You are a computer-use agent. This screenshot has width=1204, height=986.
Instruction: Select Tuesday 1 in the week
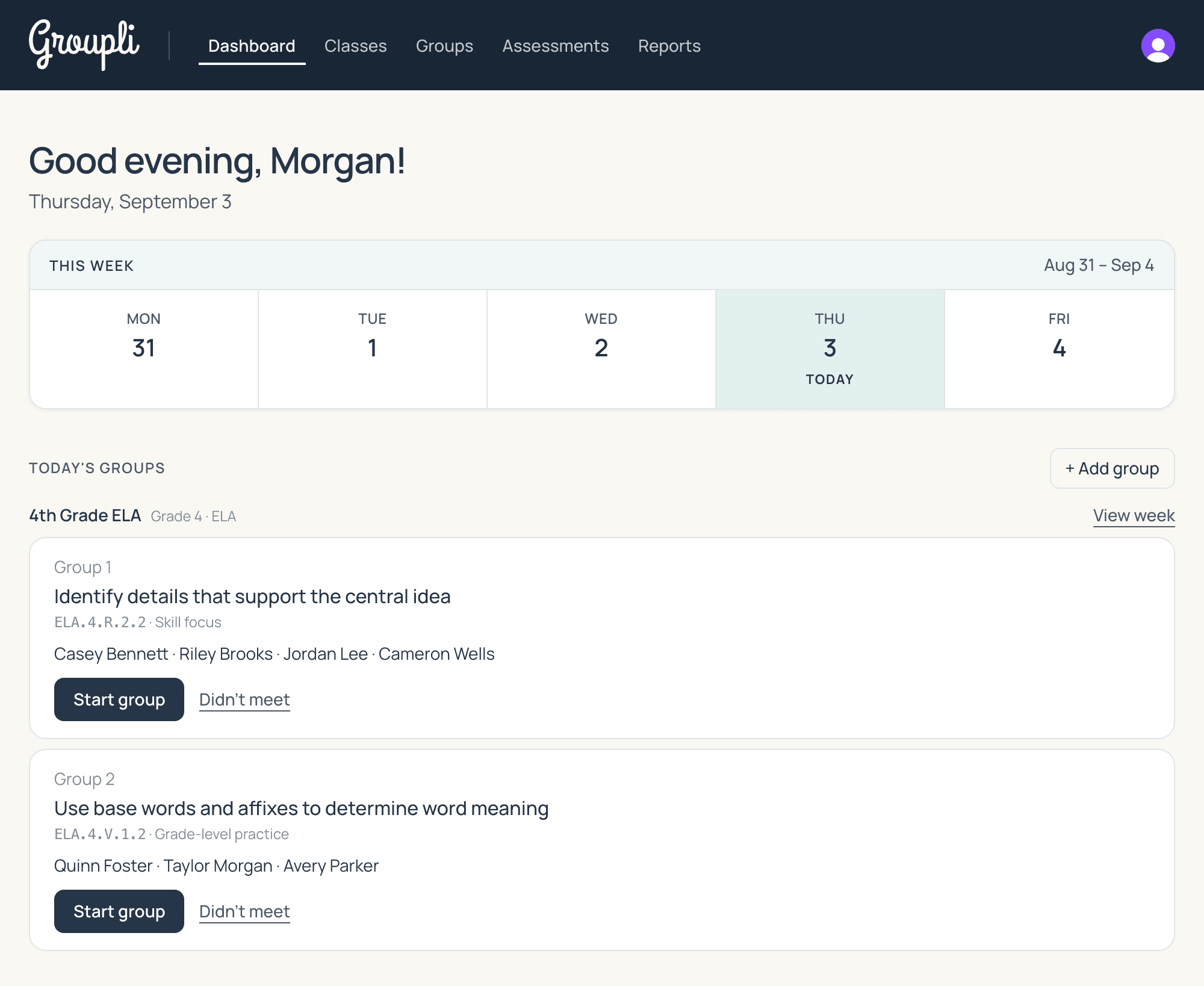pyautogui.click(x=373, y=349)
